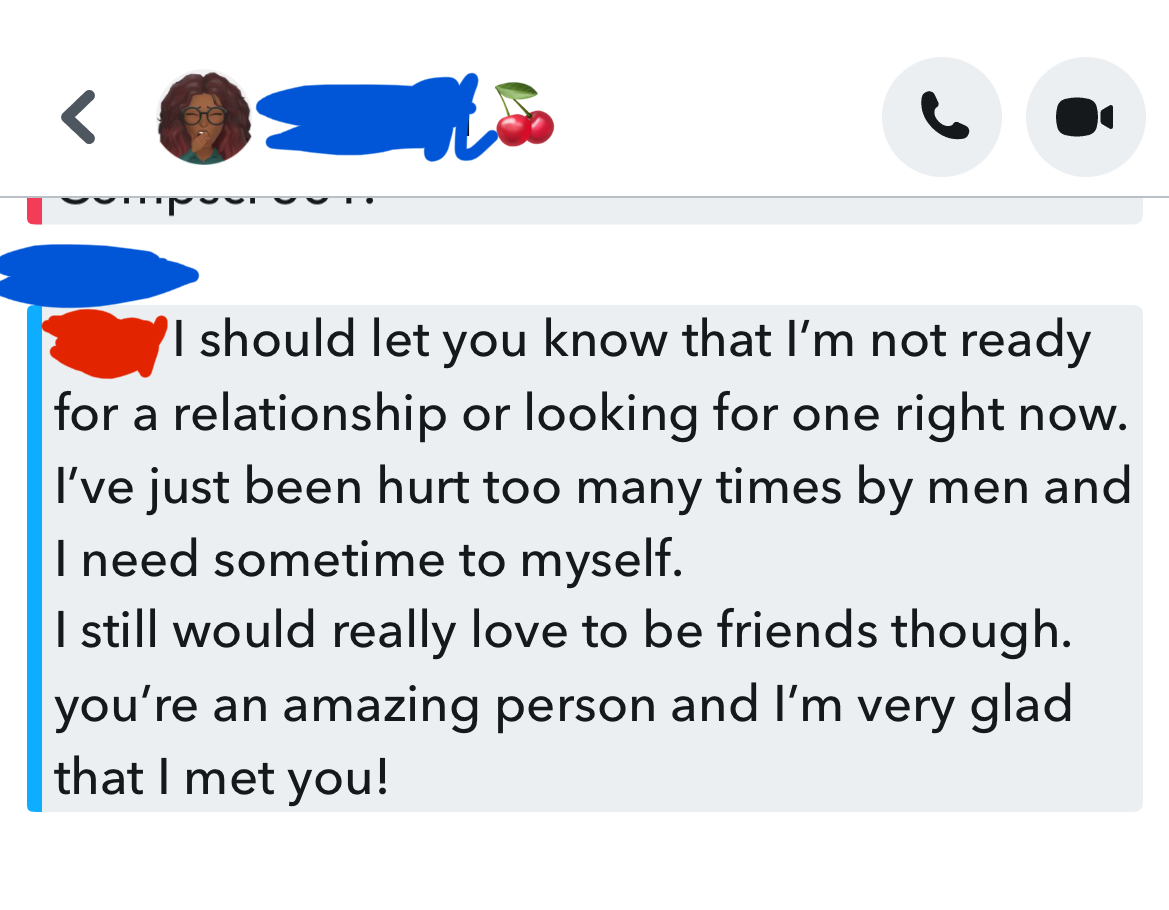Start a voice call with the phone icon
The height and width of the screenshot is (910, 1169).
[941, 117]
